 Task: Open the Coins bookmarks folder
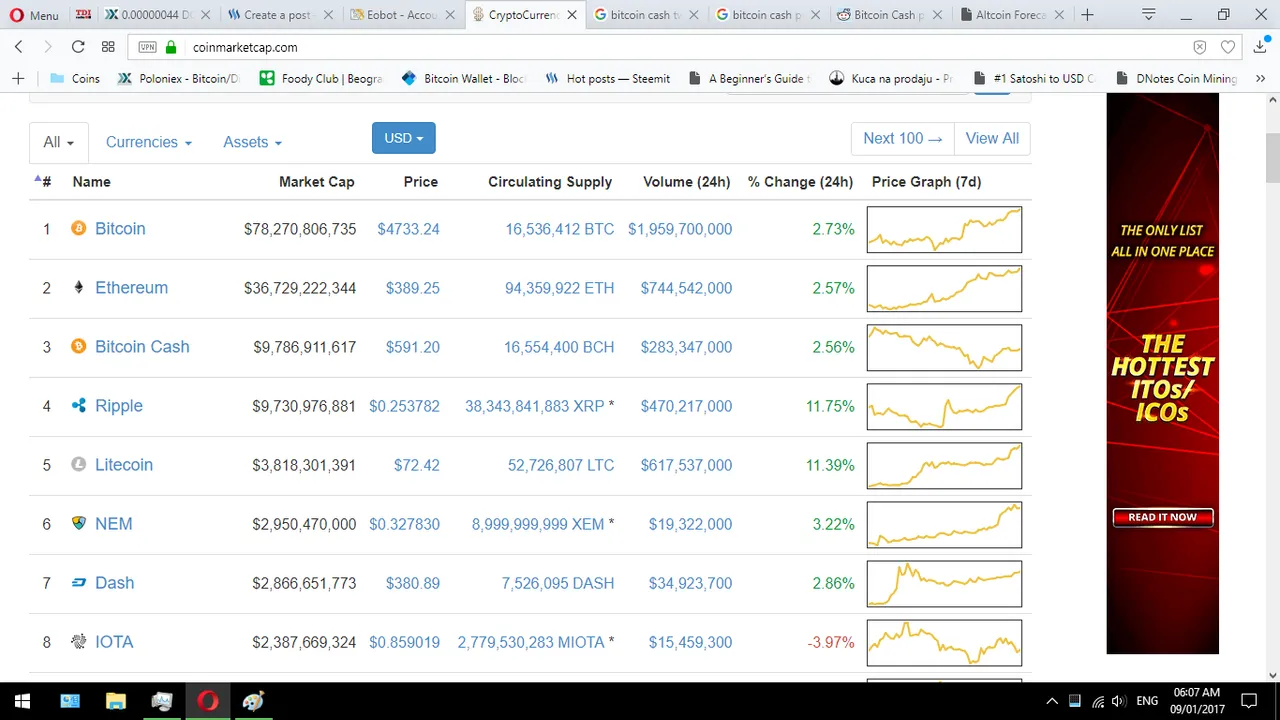click(x=74, y=78)
